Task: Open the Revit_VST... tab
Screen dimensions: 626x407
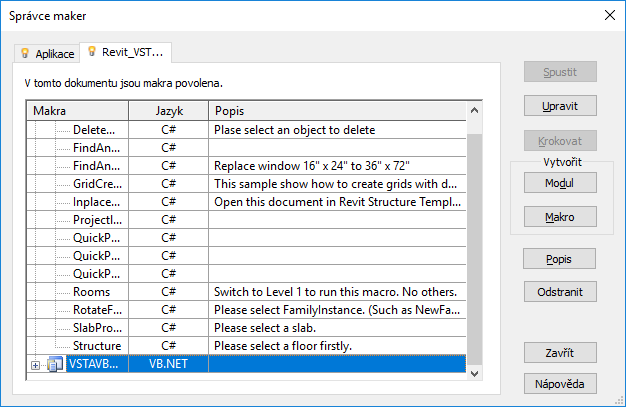Action: click(128, 51)
